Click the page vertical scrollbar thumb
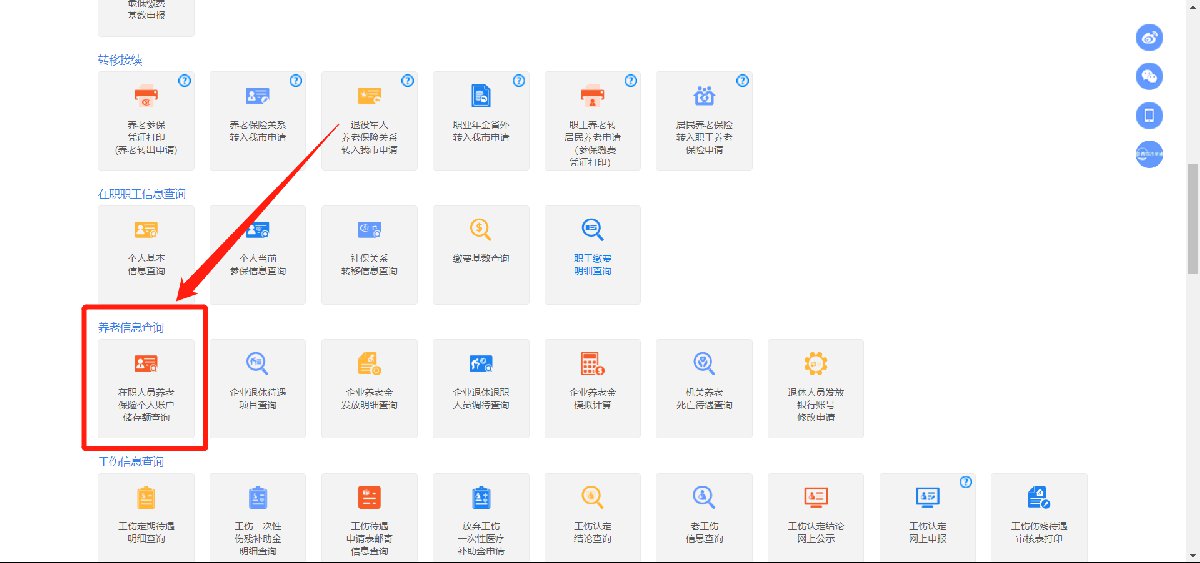This screenshot has width=1200, height=563. [1192, 218]
